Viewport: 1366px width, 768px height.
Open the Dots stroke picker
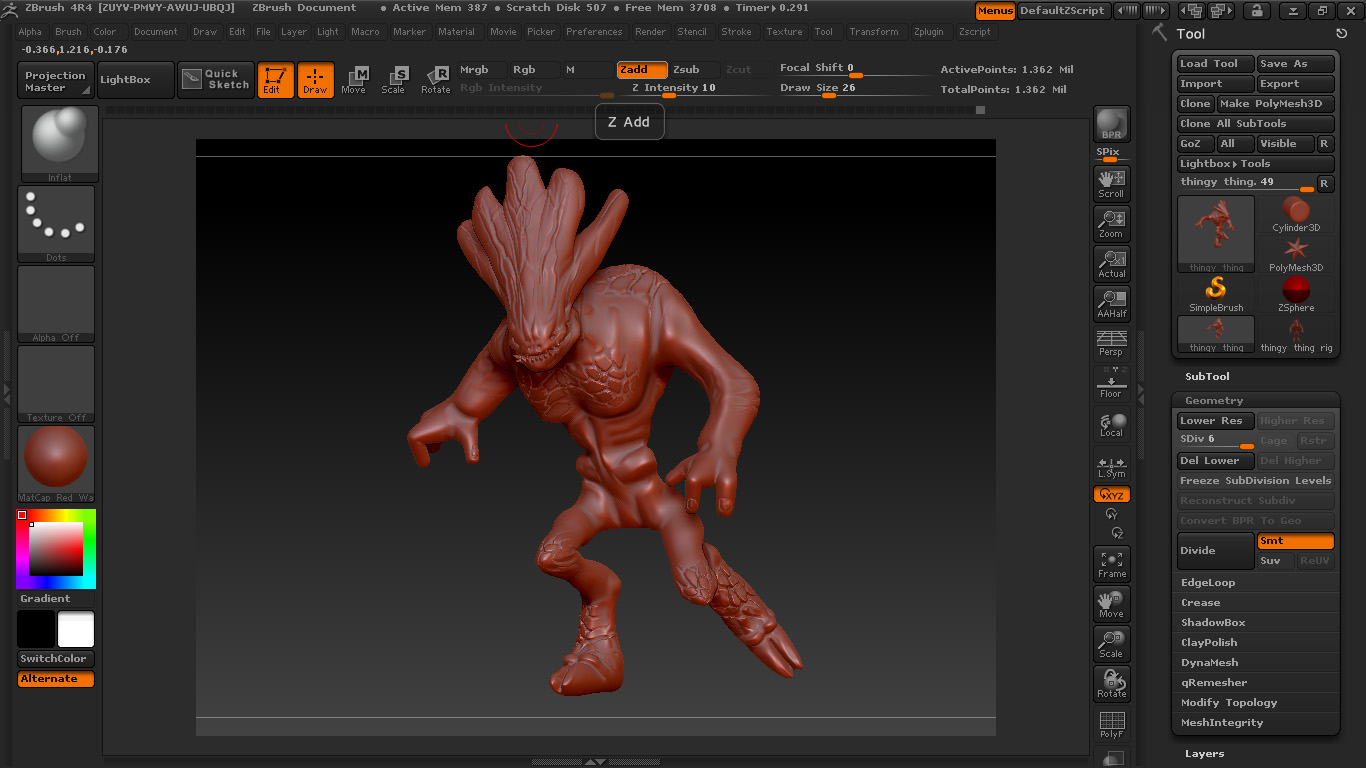(x=56, y=224)
